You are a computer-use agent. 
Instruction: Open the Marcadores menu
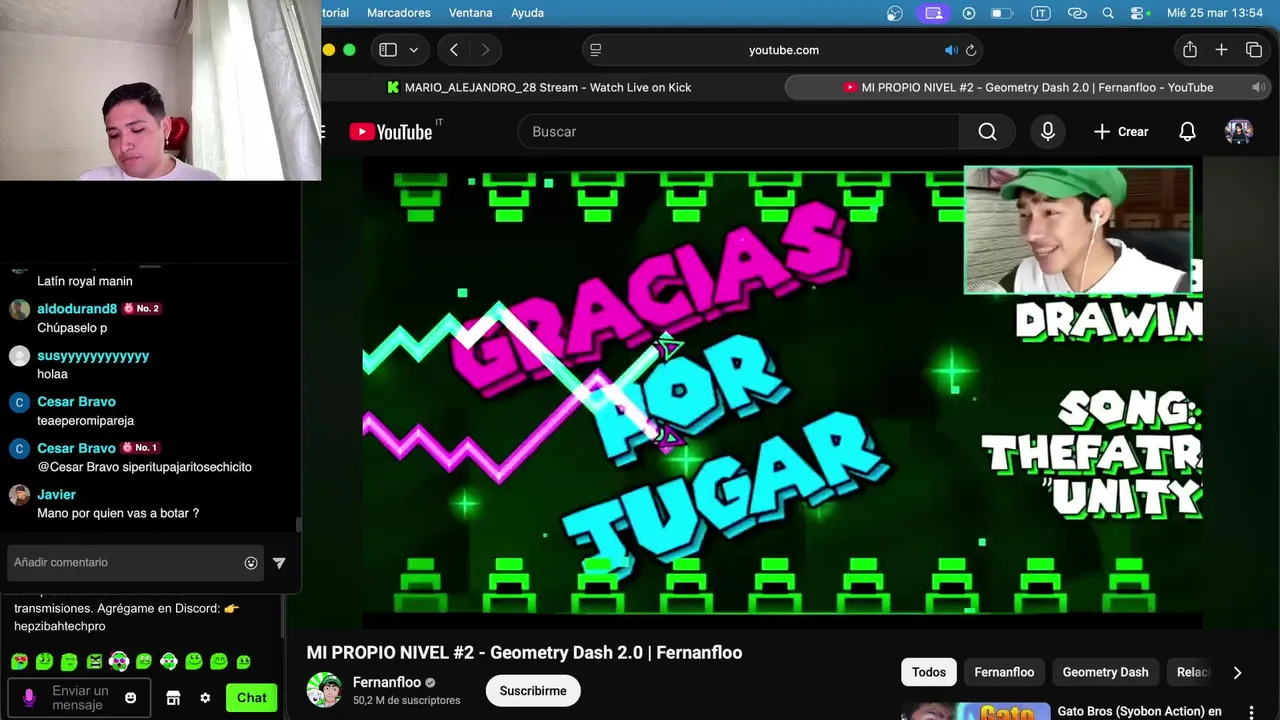pos(399,13)
